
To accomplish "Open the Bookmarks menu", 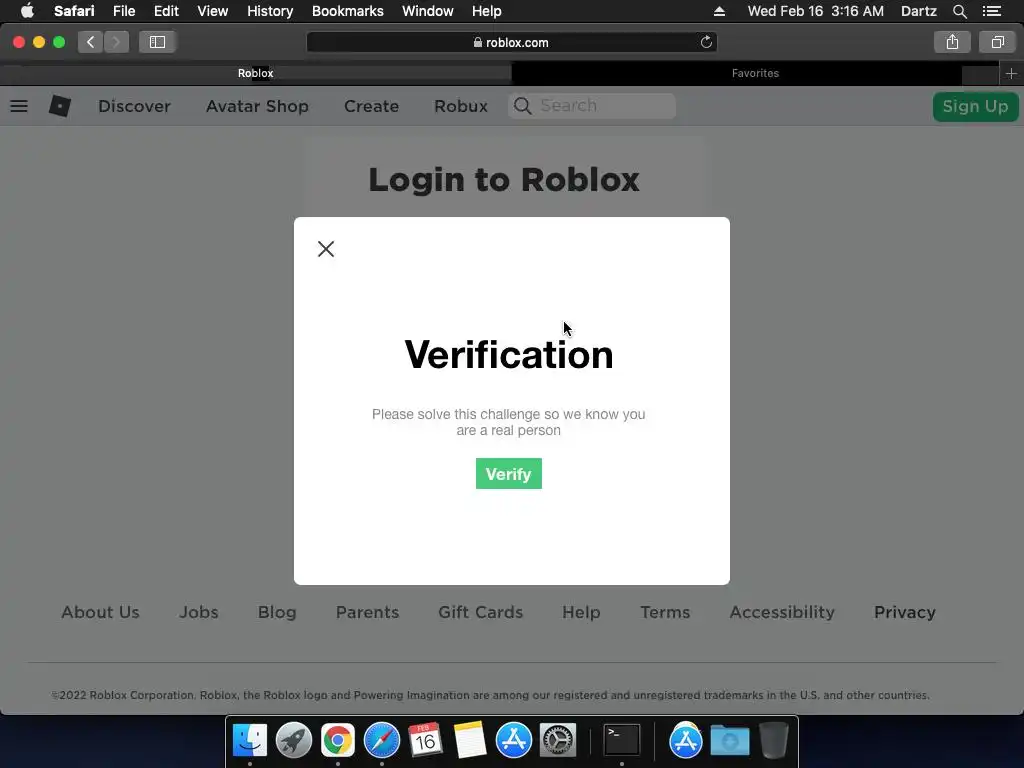I will point(347,11).
